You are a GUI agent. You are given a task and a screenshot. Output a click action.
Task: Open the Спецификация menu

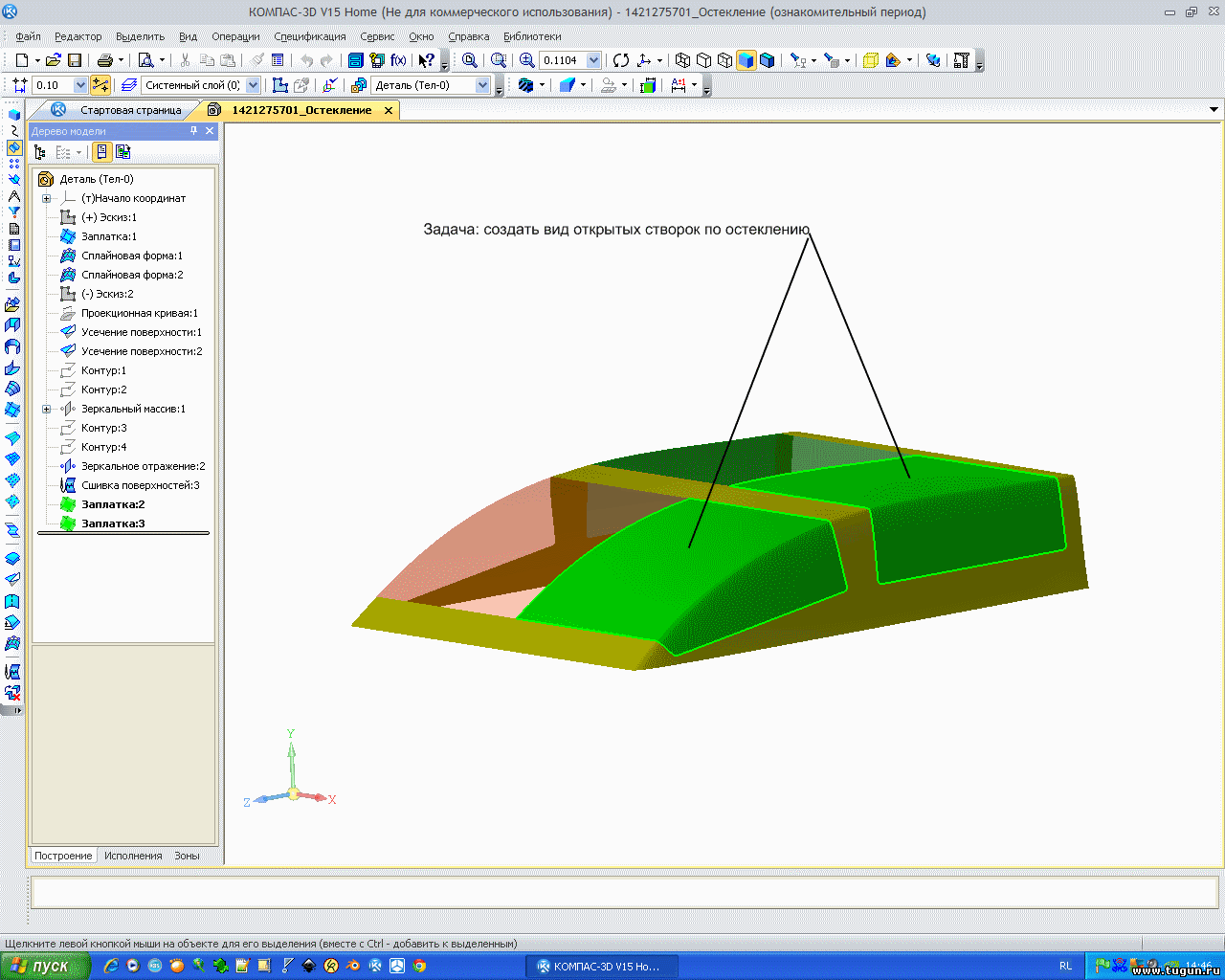click(x=310, y=36)
